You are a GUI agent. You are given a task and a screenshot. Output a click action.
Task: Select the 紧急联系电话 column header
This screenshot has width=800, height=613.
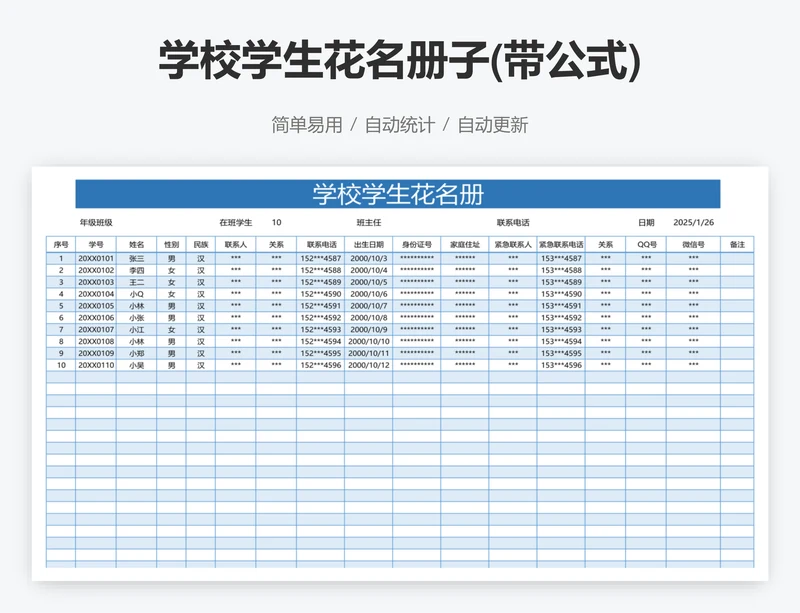pos(561,244)
